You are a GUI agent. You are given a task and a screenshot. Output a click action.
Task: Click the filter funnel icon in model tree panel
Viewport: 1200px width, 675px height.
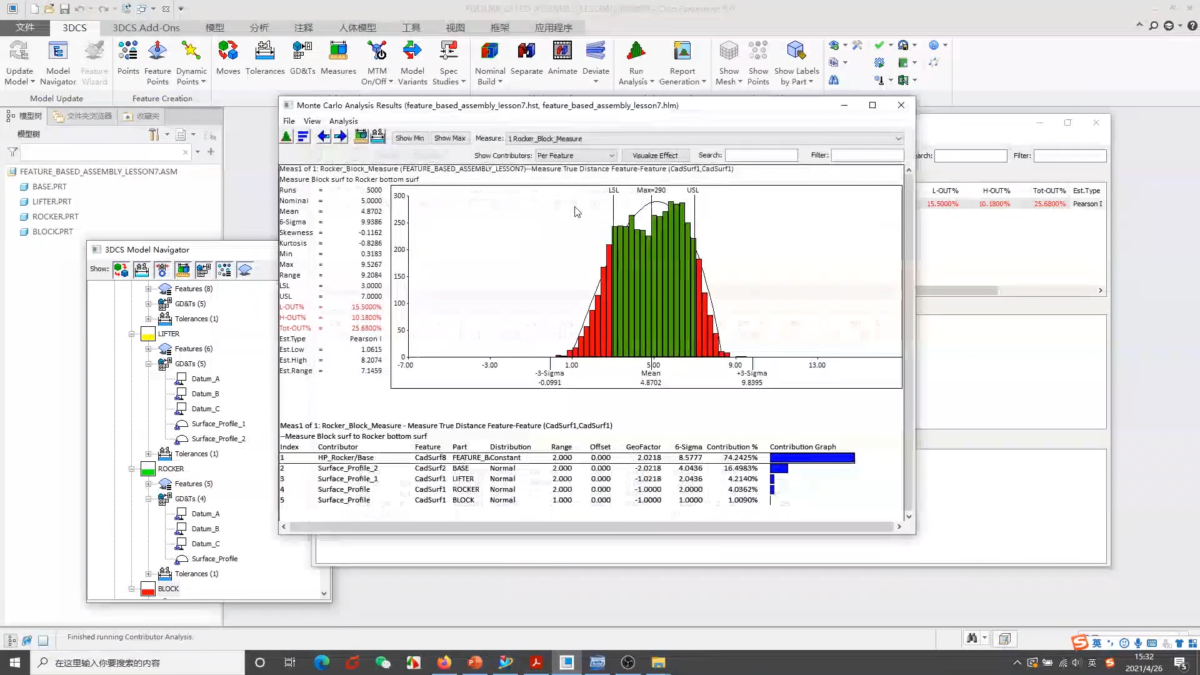[12, 152]
